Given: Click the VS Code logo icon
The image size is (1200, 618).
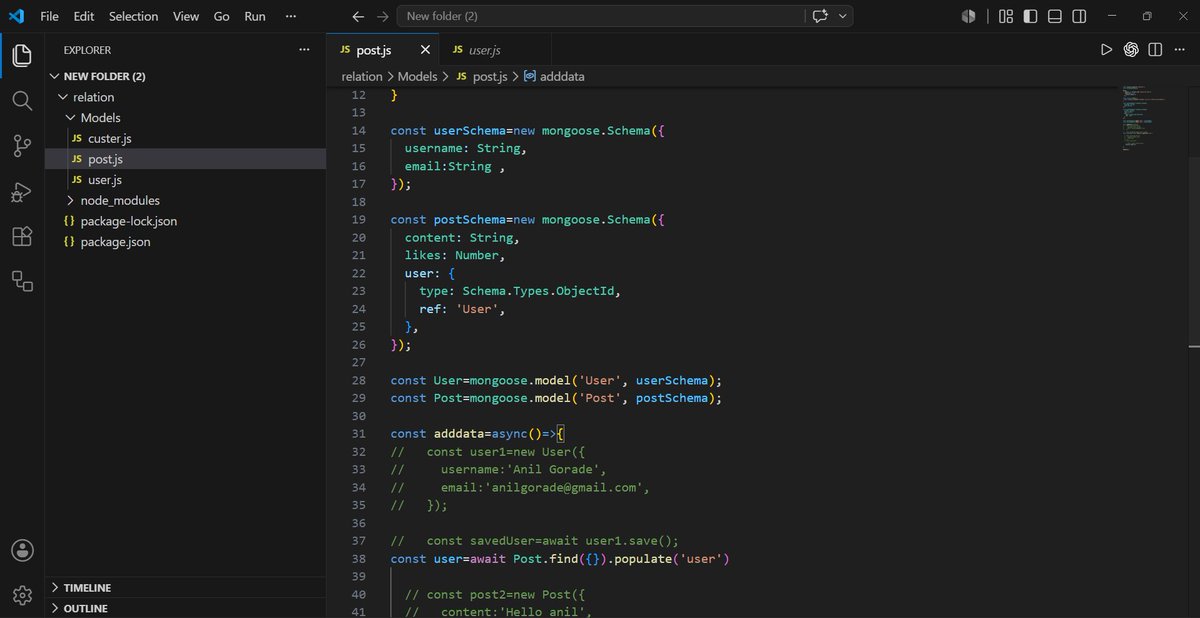Looking at the screenshot, I should pyautogui.click(x=16, y=16).
